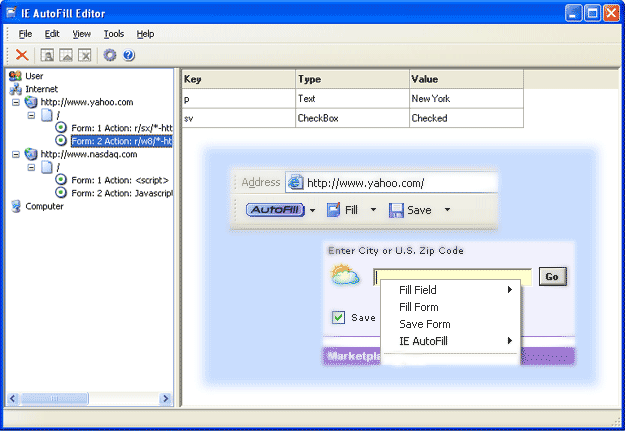
Task: Select Form: 1 Action: <script> item
Action: (x=120, y=180)
